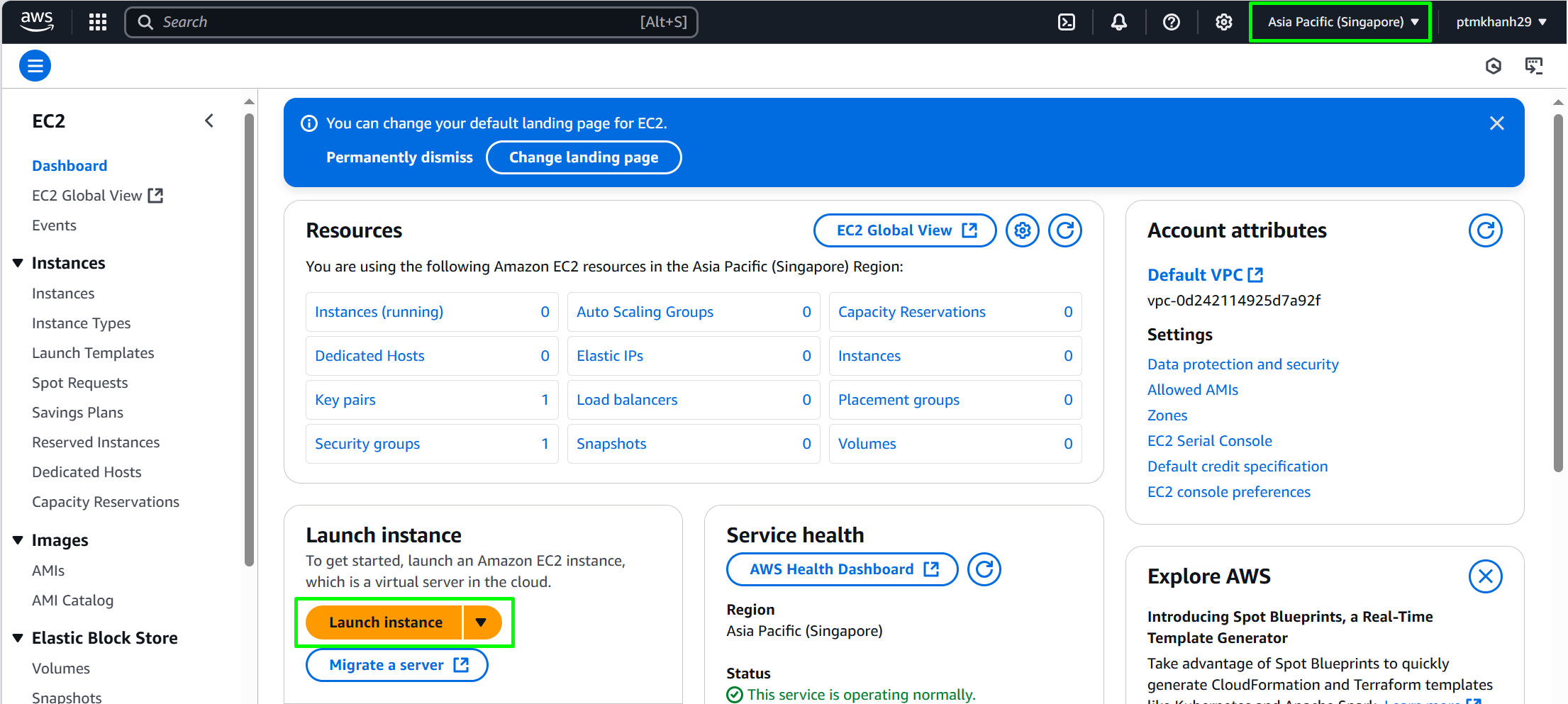The height and width of the screenshot is (704, 1568).
Task: Open AMI Catalog in sidebar
Action: click(72, 600)
